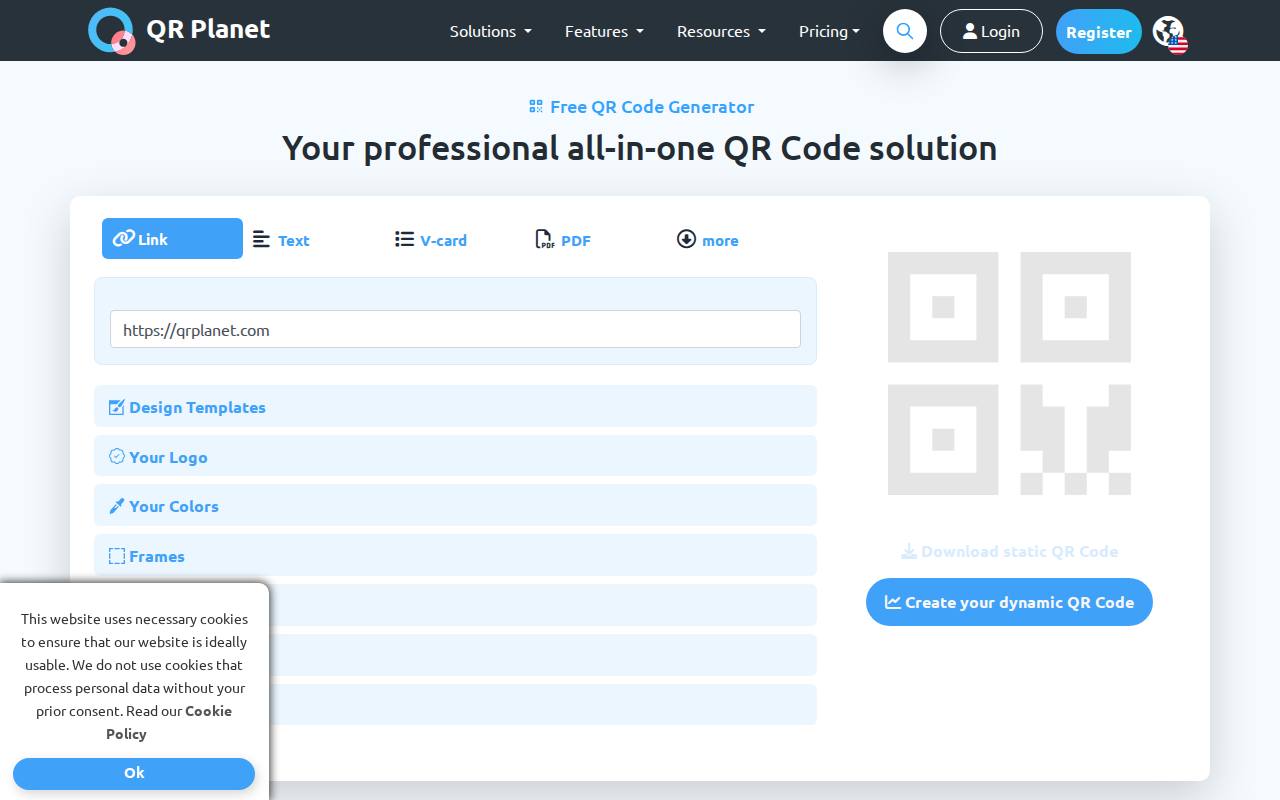Click the PDF file icon

coord(545,239)
